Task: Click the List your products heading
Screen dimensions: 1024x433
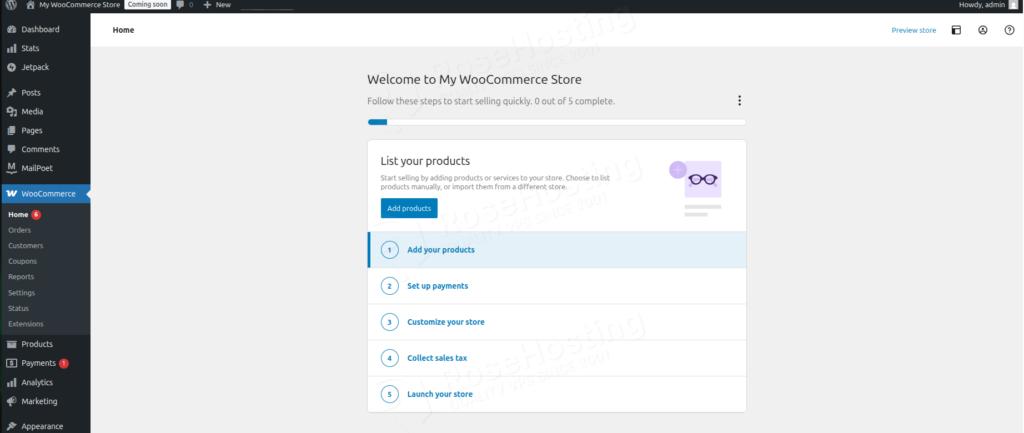Action: [425, 161]
